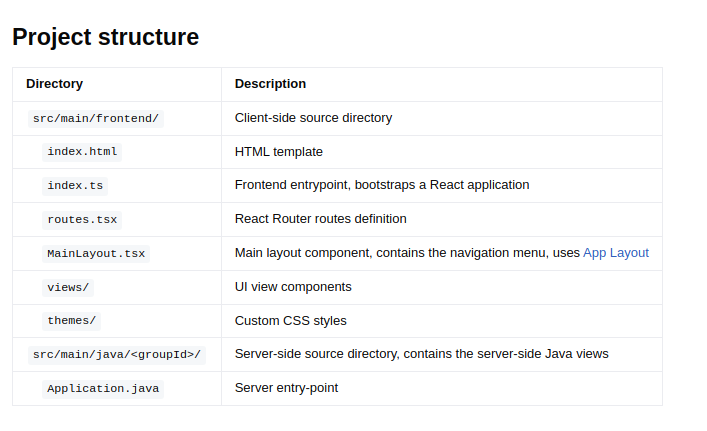The width and height of the screenshot is (707, 431).
Task: Click the routes.tsx code label
Action: point(82,219)
